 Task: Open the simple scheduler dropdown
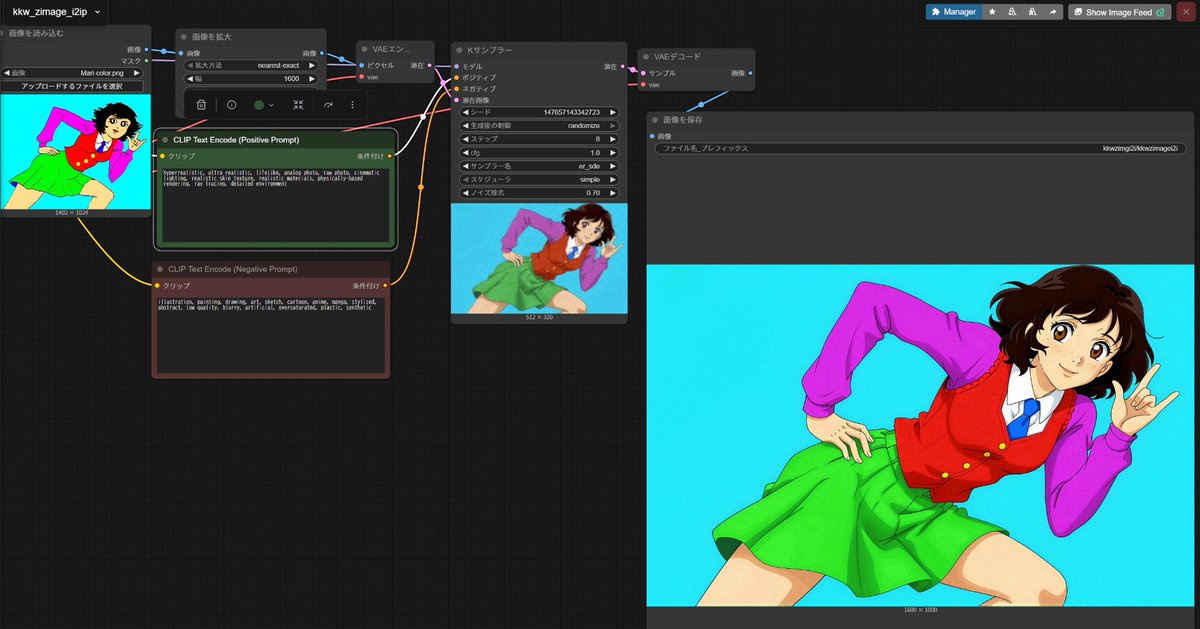coord(539,179)
